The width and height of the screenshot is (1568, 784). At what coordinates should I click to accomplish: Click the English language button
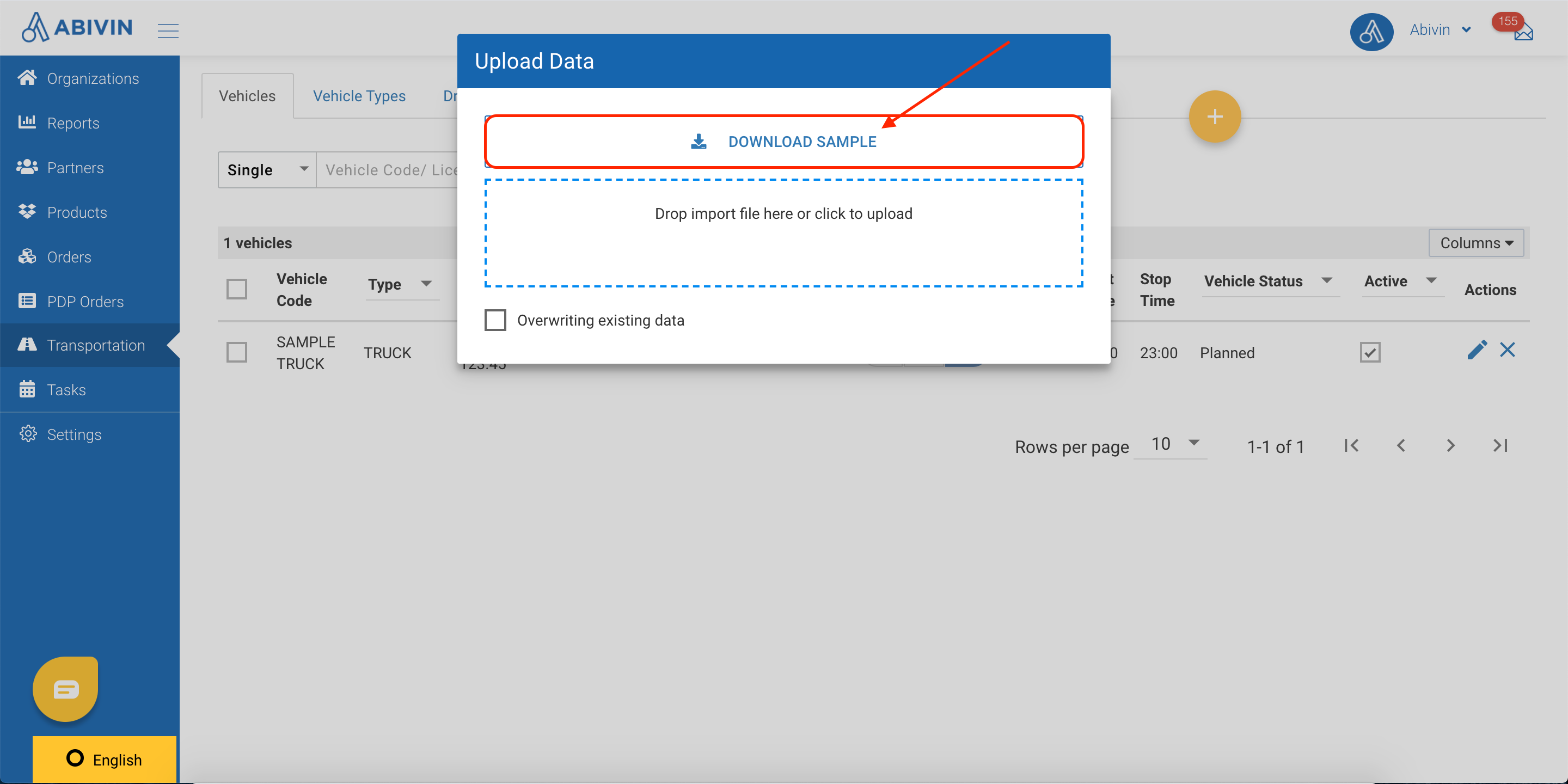coord(104,759)
